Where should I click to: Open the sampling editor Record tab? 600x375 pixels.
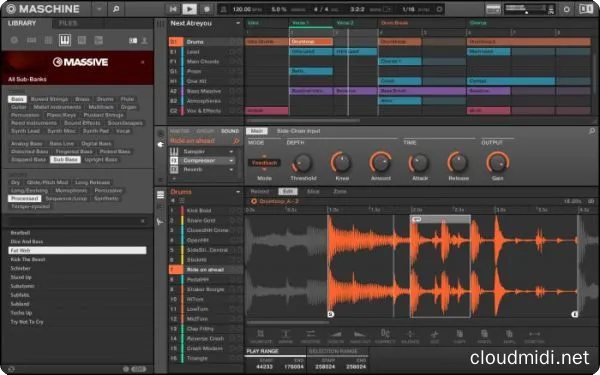click(260, 191)
